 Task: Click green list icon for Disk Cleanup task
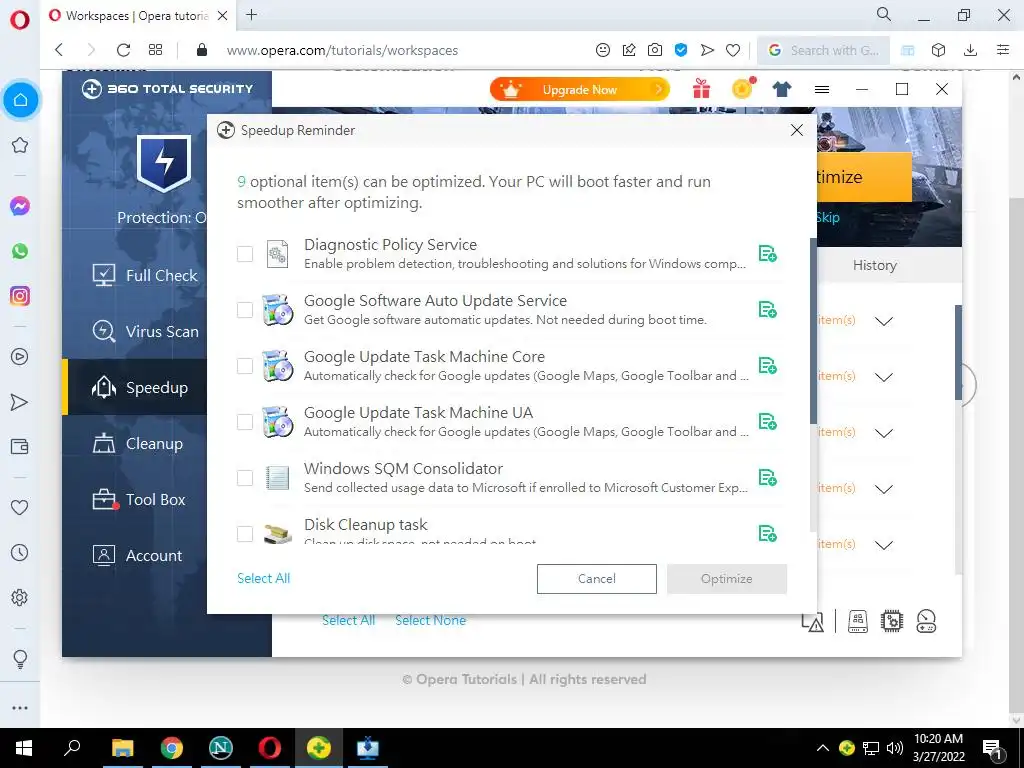pyautogui.click(x=767, y=534)
